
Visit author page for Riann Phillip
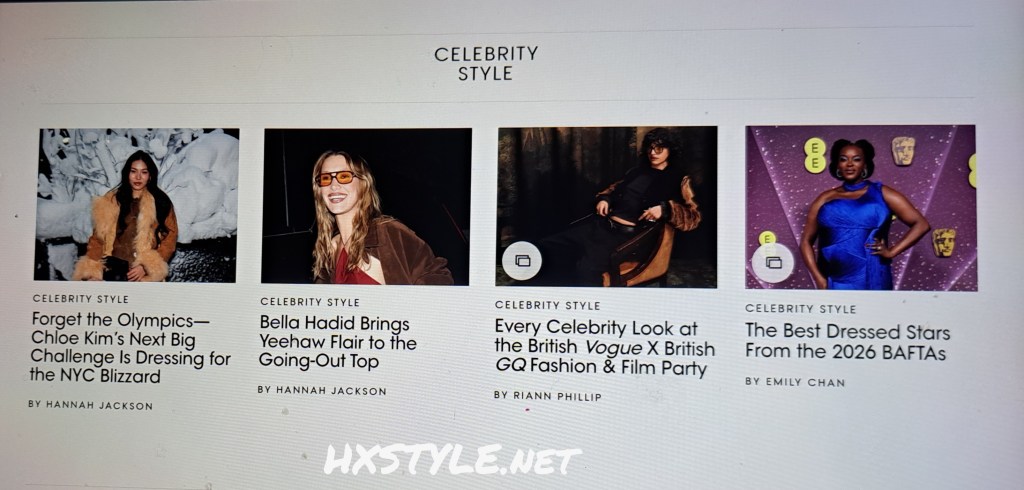click(x=548, y=396)
